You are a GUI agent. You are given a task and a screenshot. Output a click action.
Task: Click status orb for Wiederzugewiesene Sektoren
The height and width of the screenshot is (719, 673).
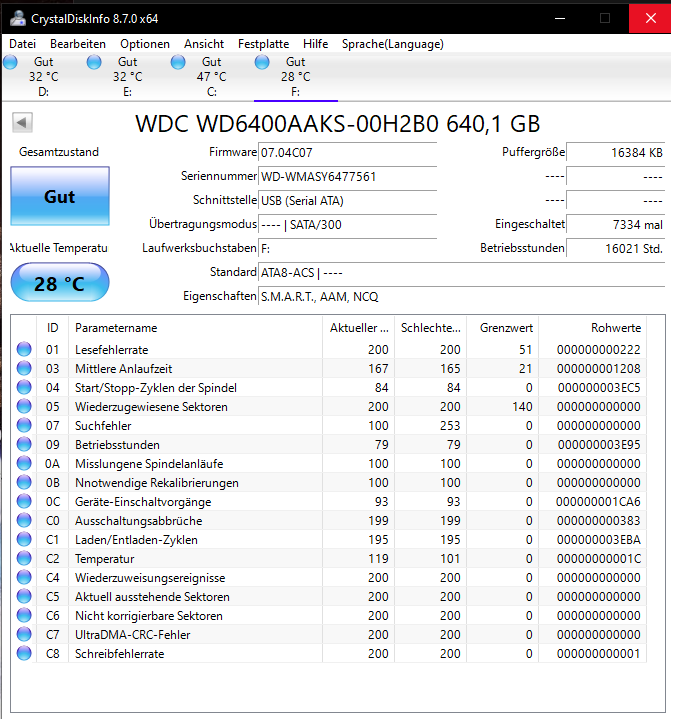coord(24,406)
